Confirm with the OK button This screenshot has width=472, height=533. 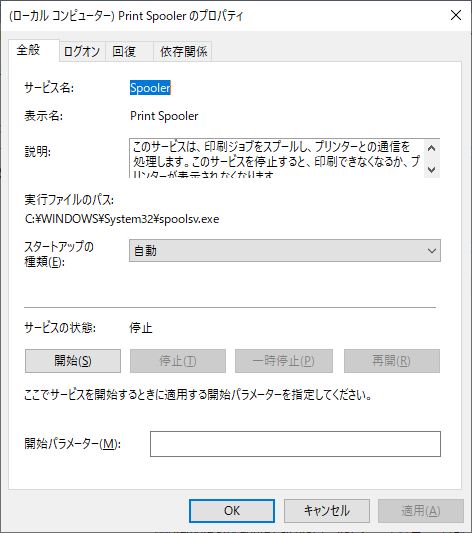tap(232, 511)
